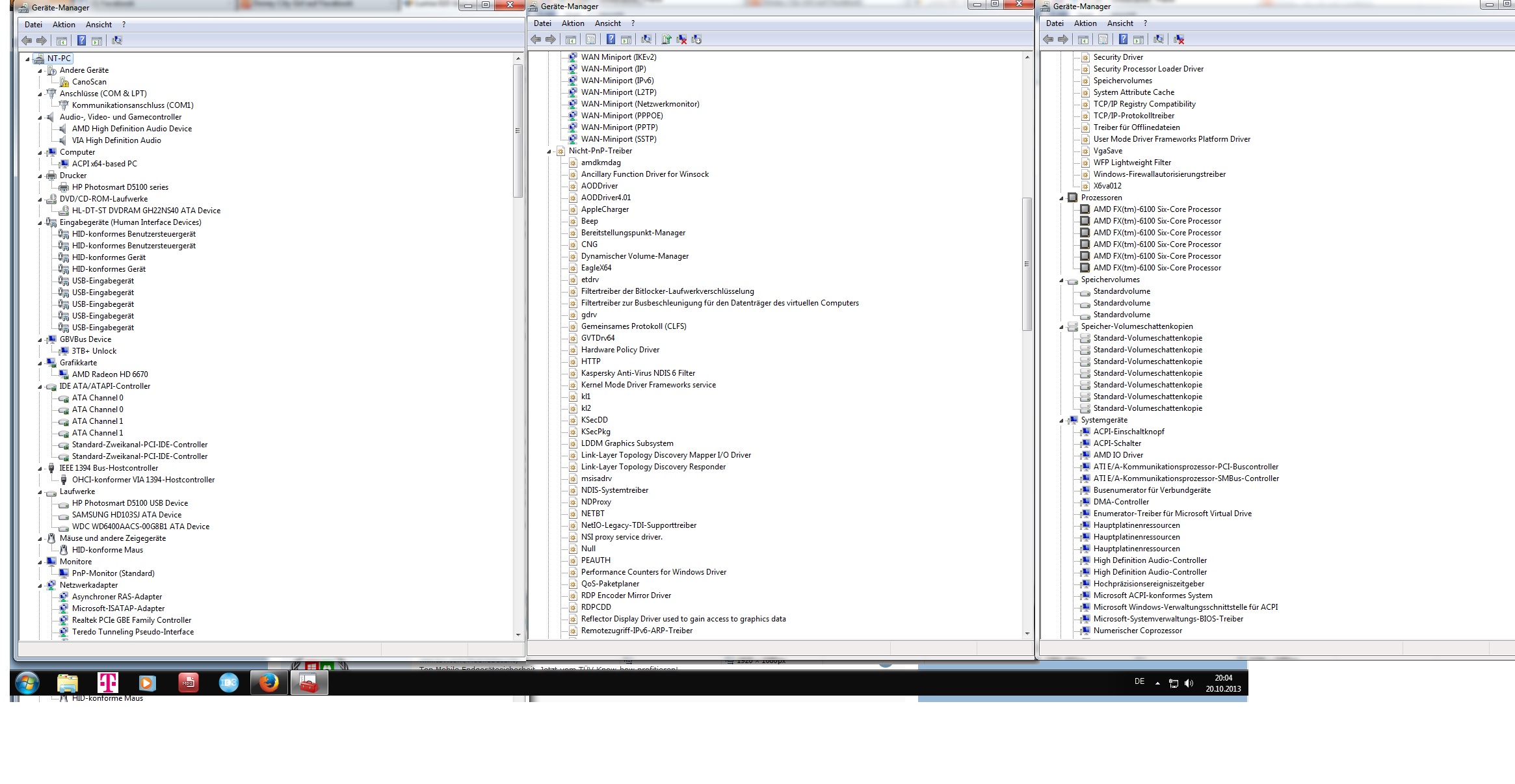The width and height of the screenshot is (1515, 784).
Task: Collapse Grafikkarte category
Action: (x=40, y=363)
